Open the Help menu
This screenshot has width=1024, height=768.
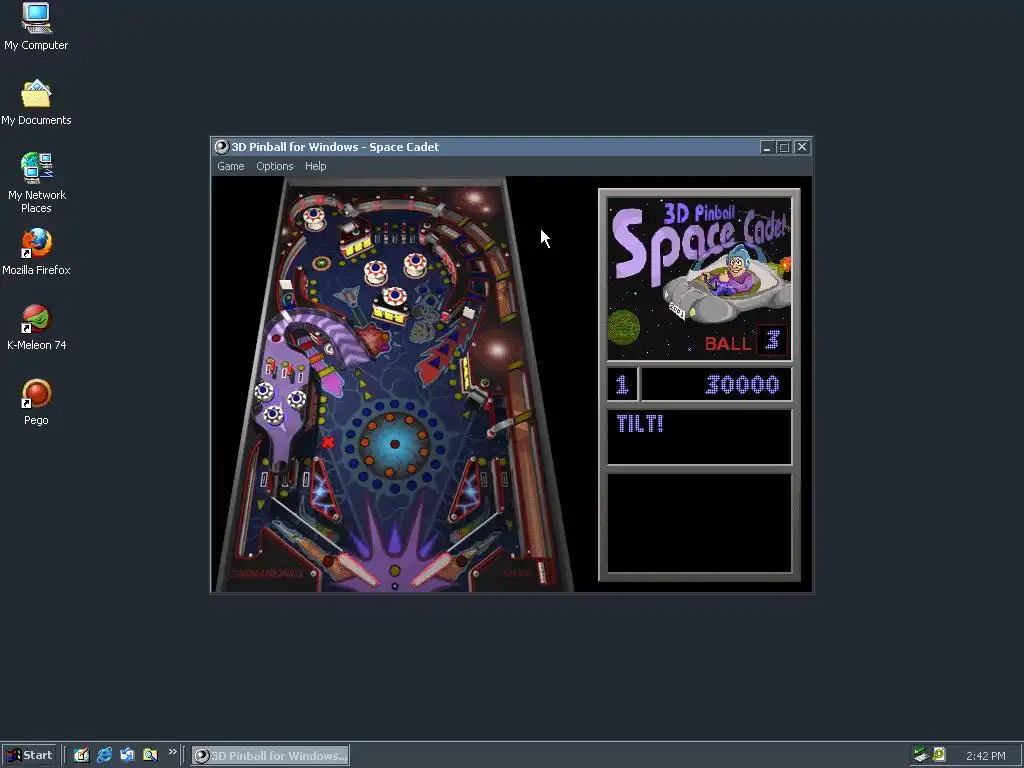coord(315,167)
